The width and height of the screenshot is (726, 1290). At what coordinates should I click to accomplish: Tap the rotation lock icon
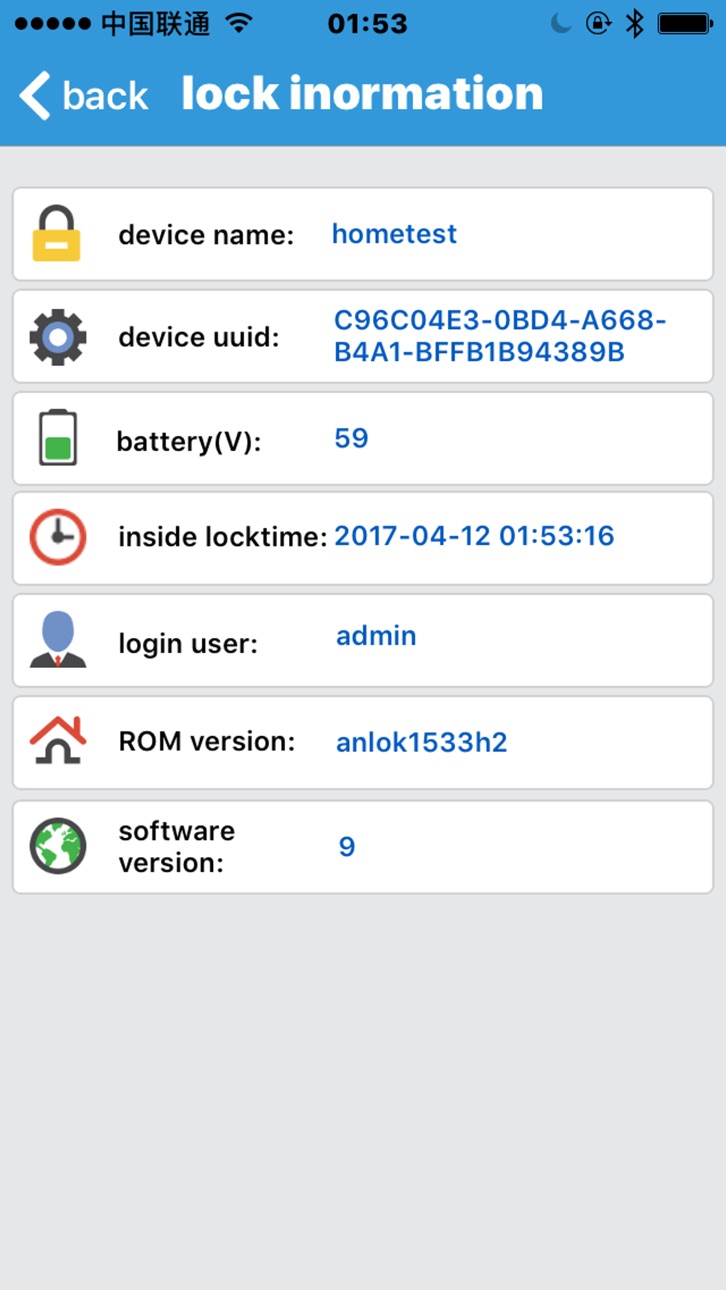click(598, 24)
